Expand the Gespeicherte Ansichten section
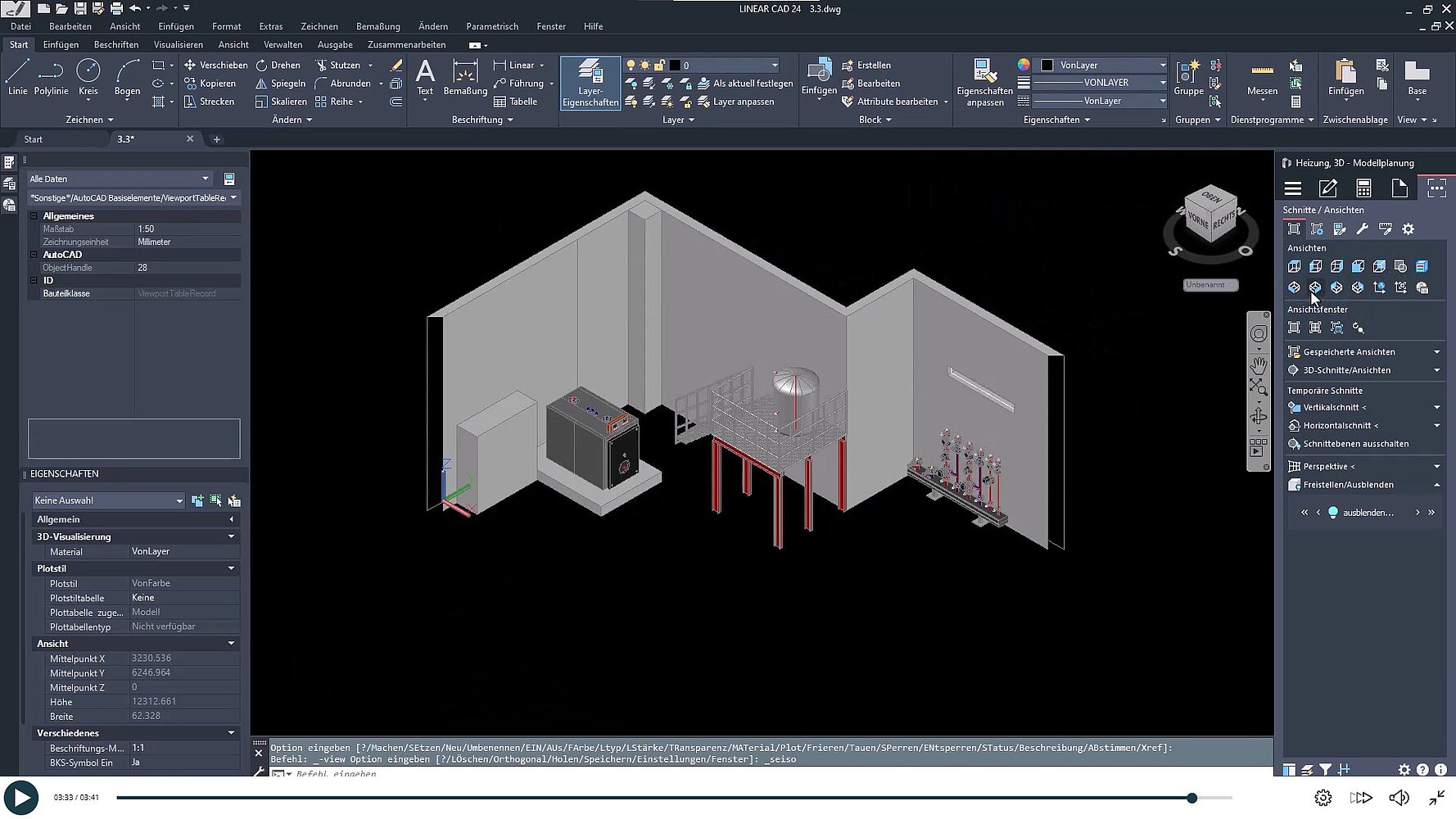1456x819 pixels. pos(1363,352)
